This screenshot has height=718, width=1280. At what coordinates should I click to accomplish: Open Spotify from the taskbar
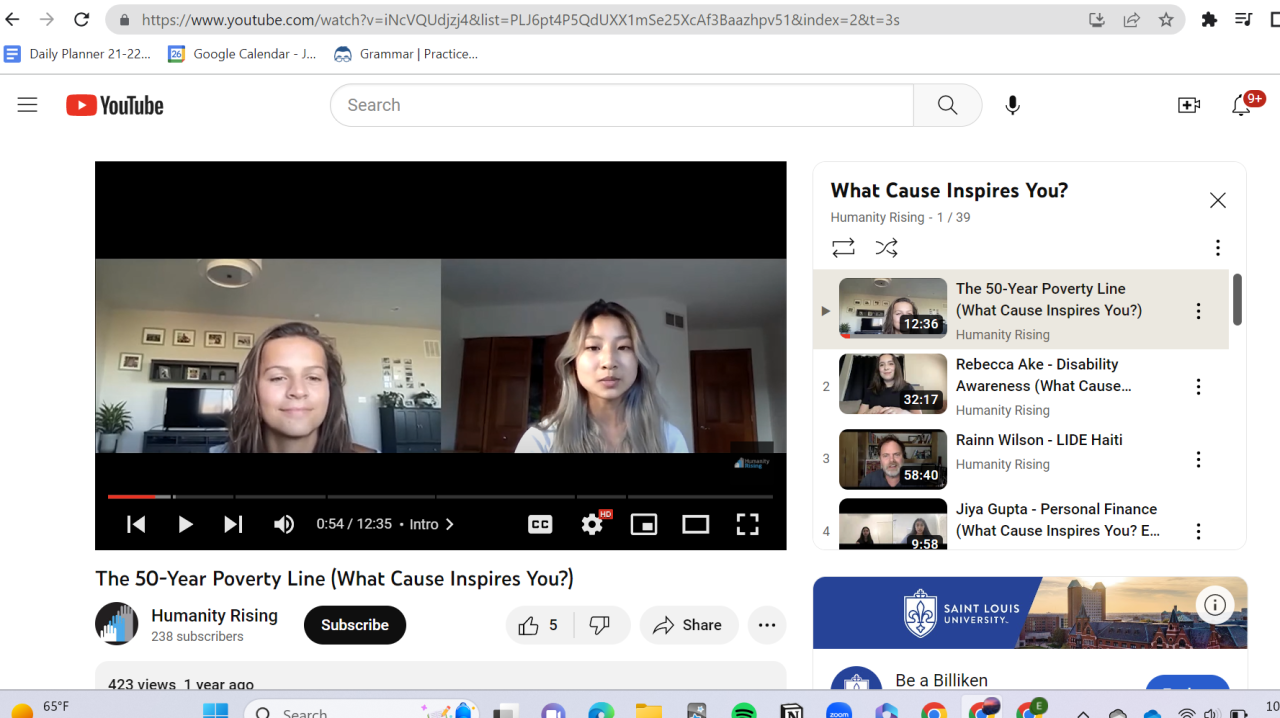click(x=743, y=711)
